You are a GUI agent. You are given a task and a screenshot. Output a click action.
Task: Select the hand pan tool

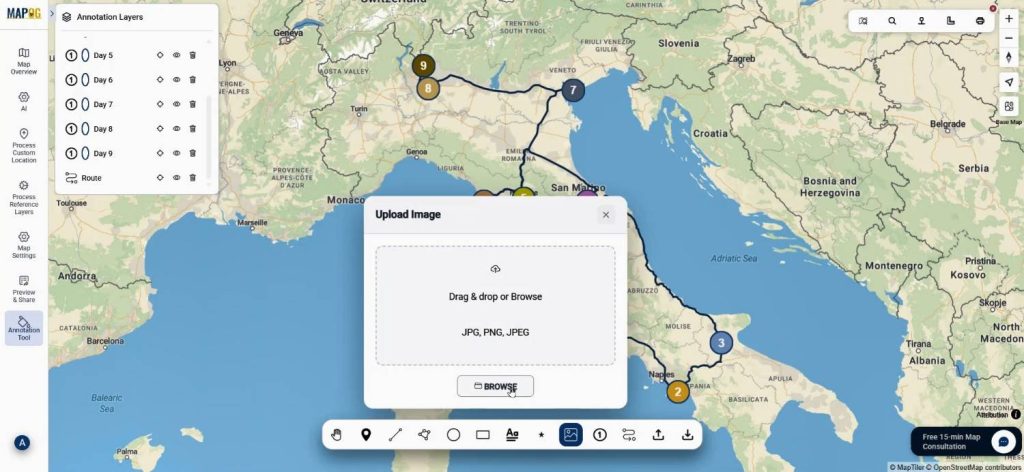click(336, 435)
